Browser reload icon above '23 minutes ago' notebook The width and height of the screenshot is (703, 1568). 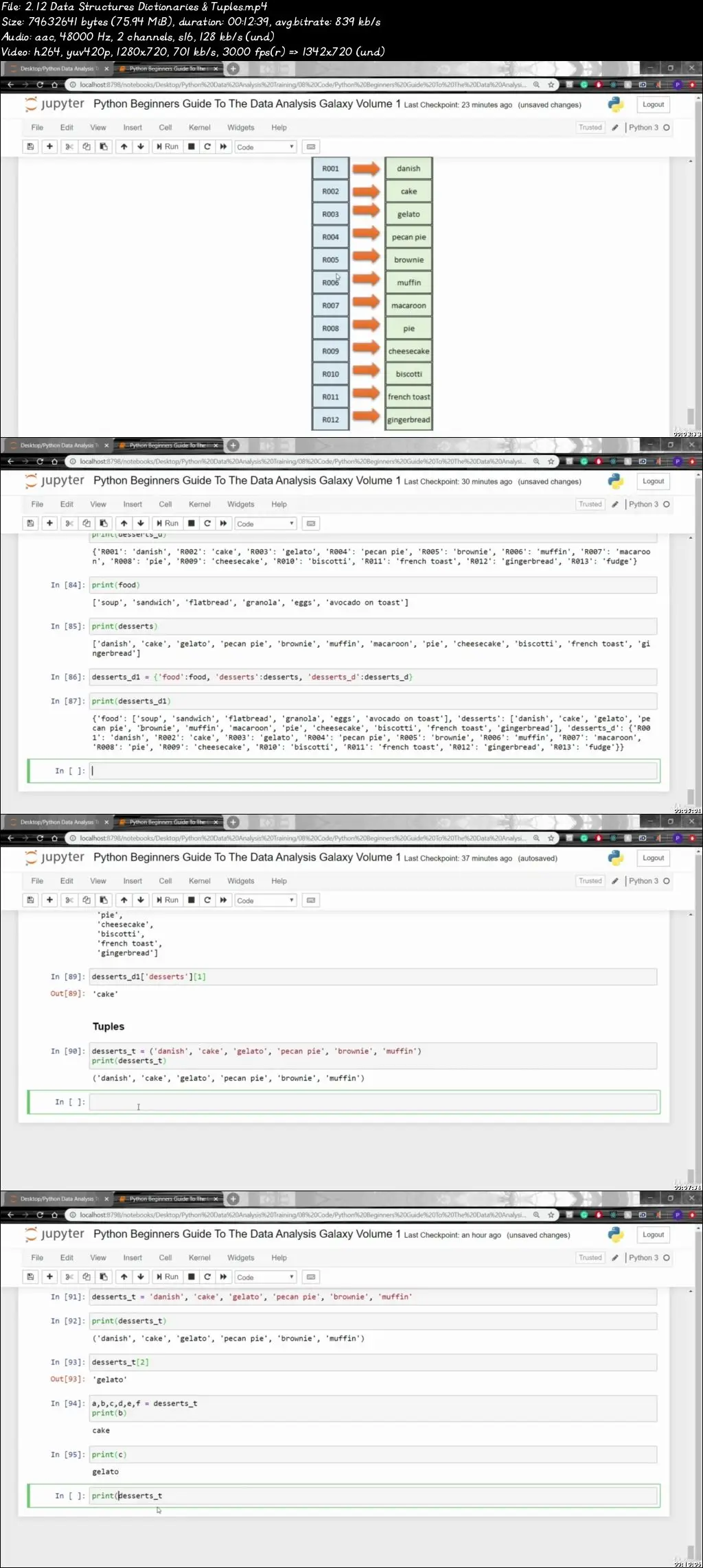point(40,84)
